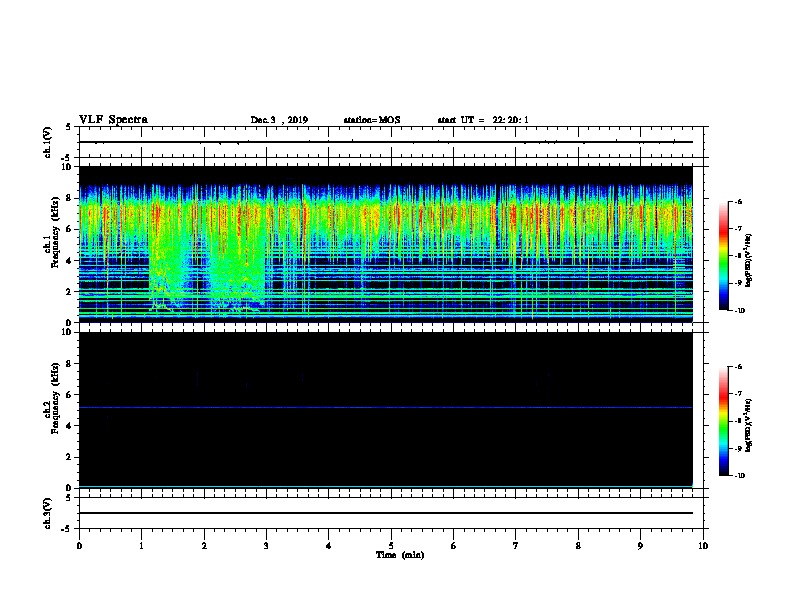
Task: Click time axis tick label "1"
Action: point(141,546)
